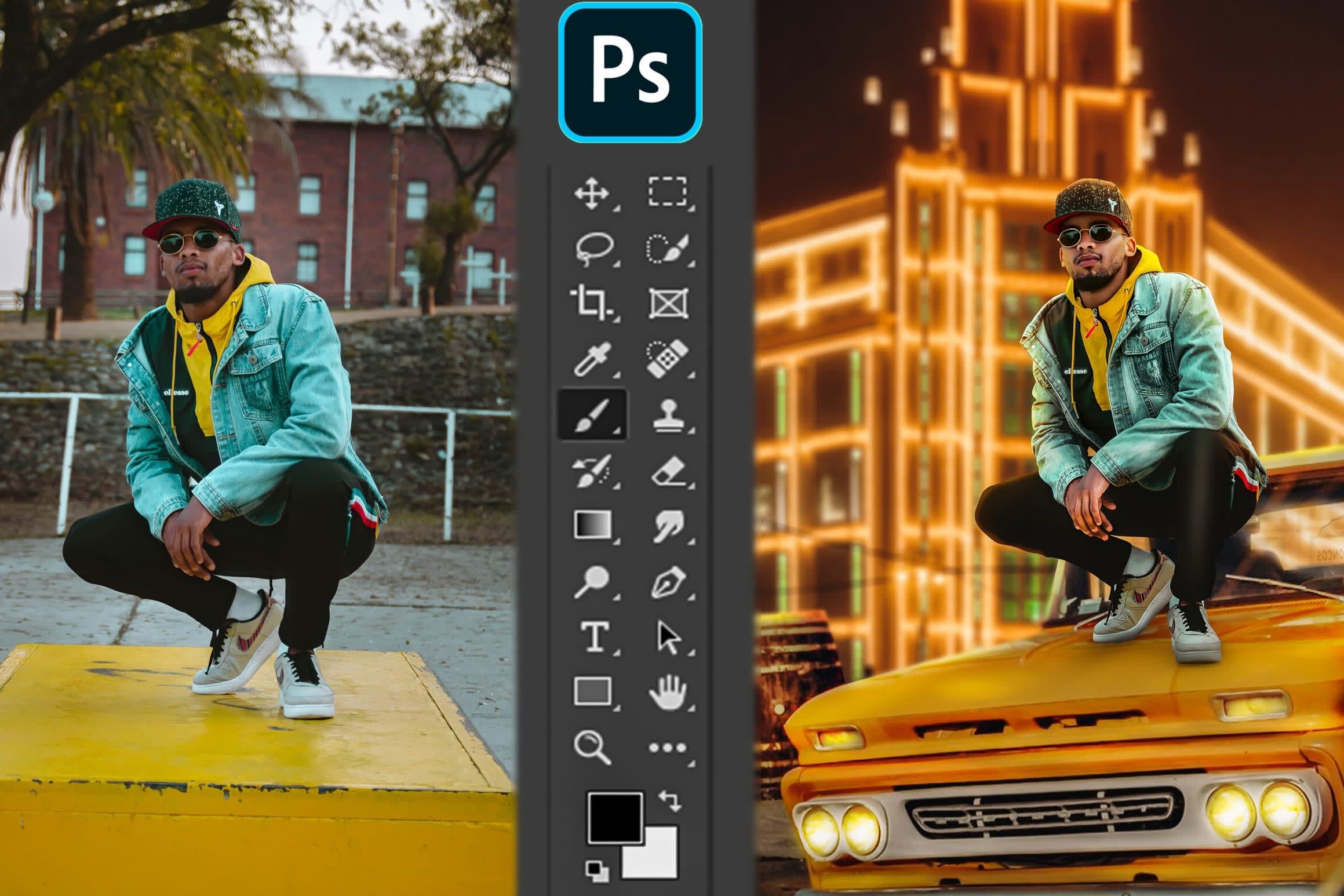Select the Dodge tool
The width and height of the screenshot is (1344, 896).
(591, 581)
